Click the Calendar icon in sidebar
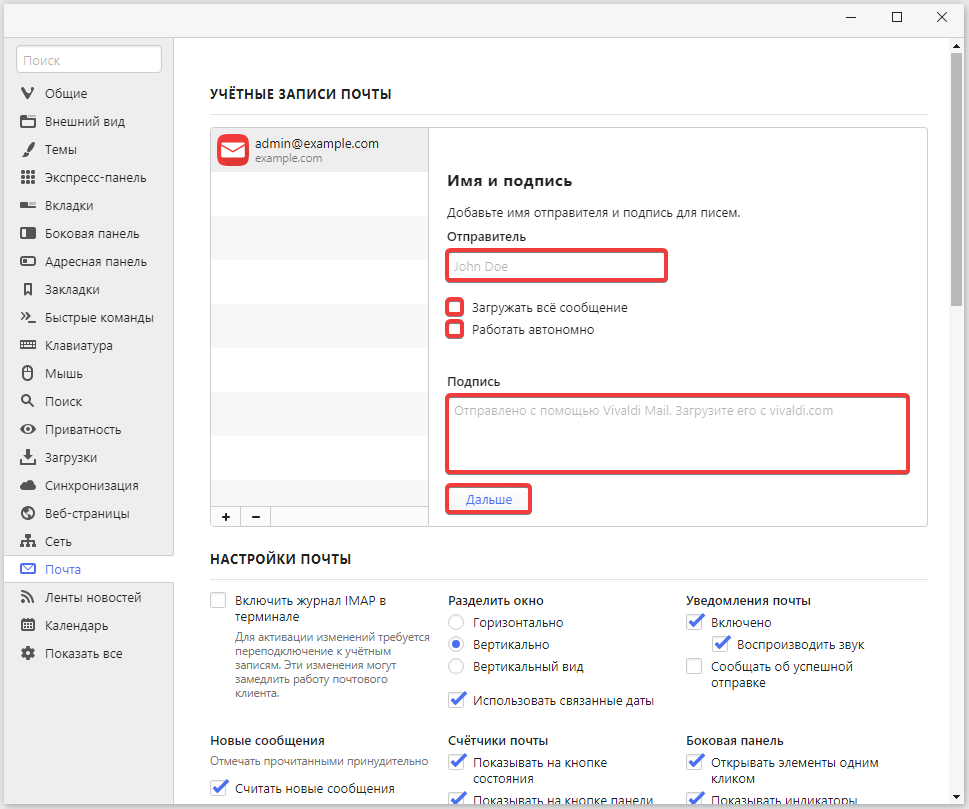969x809 pixels. tap(28, 626)
